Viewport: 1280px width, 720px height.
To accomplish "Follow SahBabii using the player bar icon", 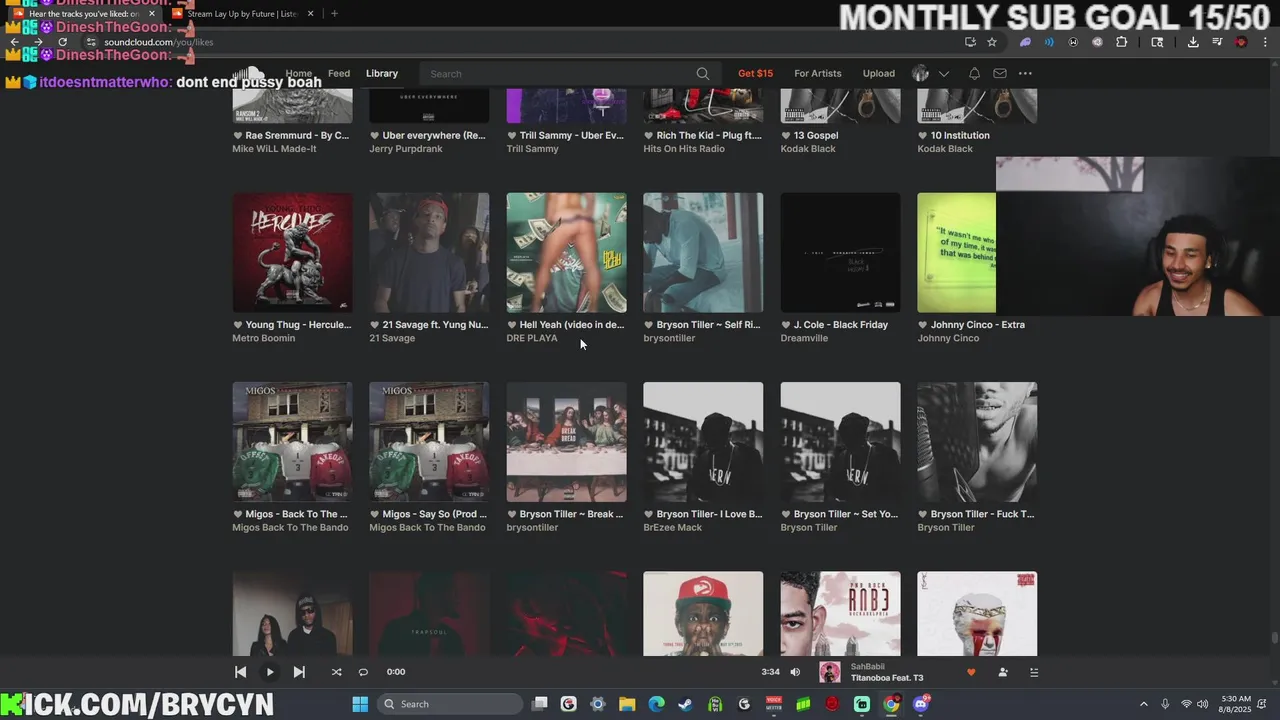I will 1003,672.
